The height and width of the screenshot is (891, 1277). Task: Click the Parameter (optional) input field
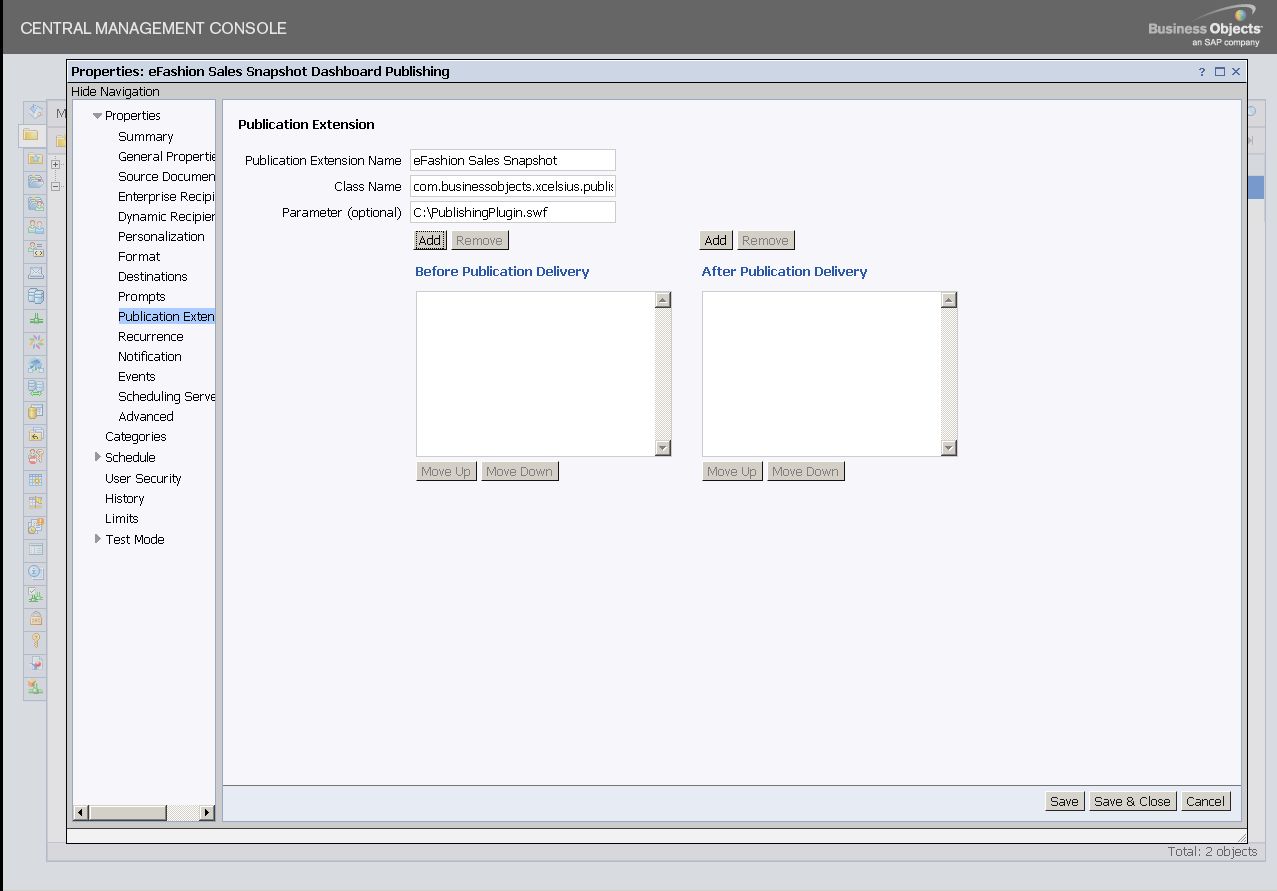tap(513, 212)
